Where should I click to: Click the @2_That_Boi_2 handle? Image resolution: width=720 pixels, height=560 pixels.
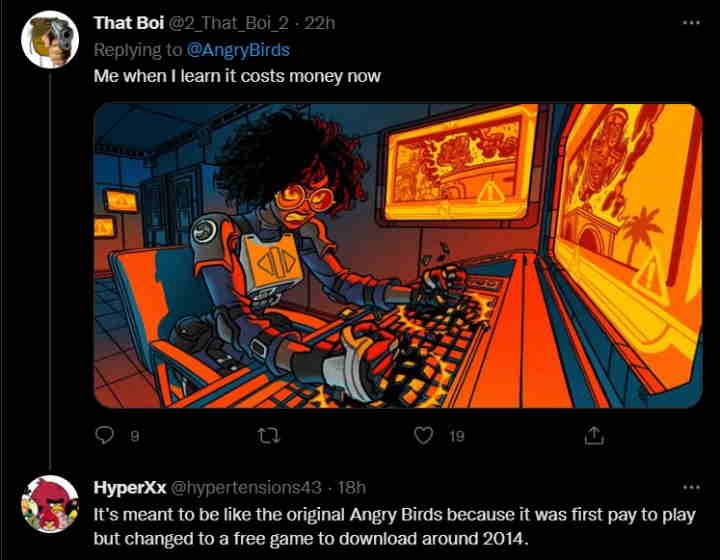point(229,23)
